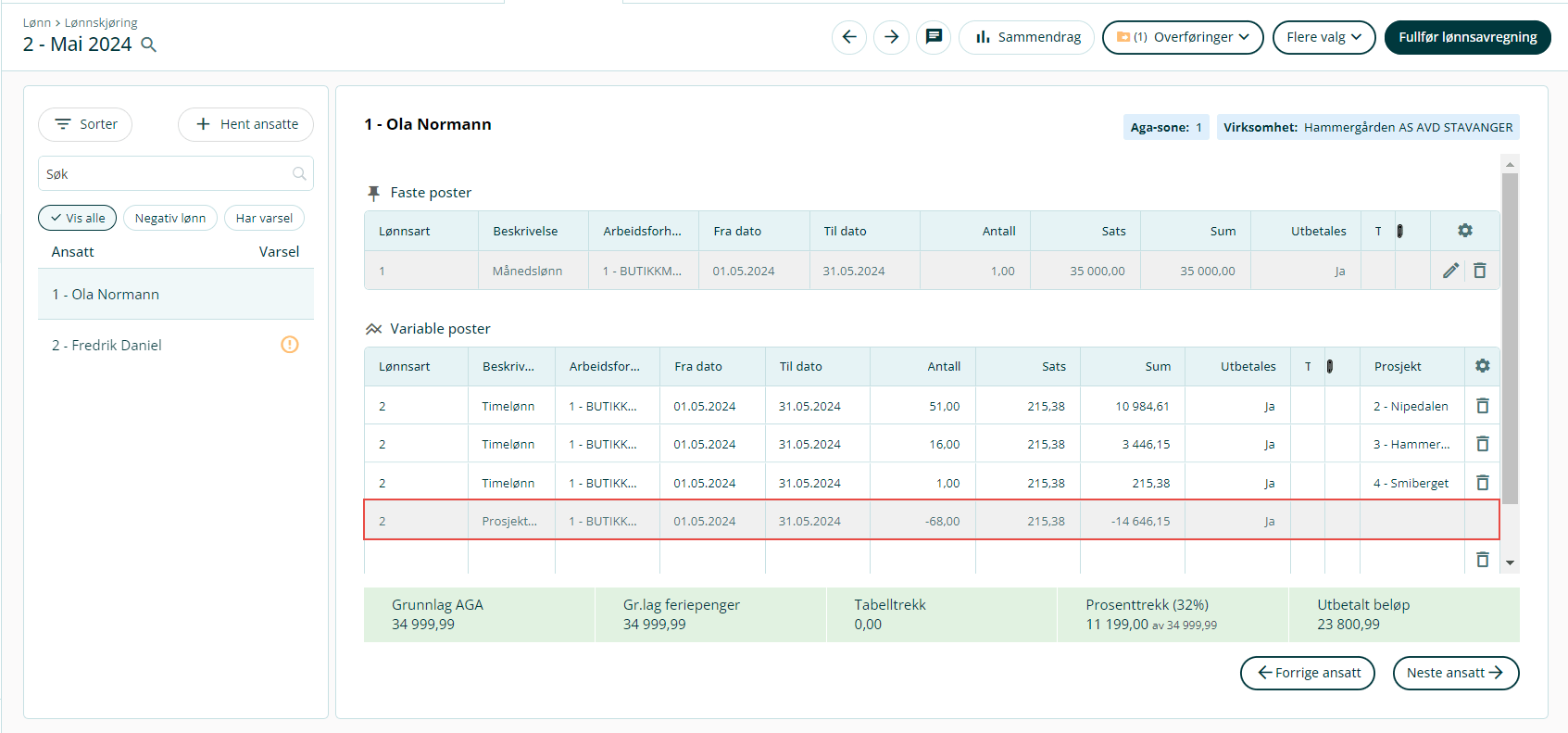
Task: Open Variable poster column settings gear
Action: click(x=1482, y=366)
